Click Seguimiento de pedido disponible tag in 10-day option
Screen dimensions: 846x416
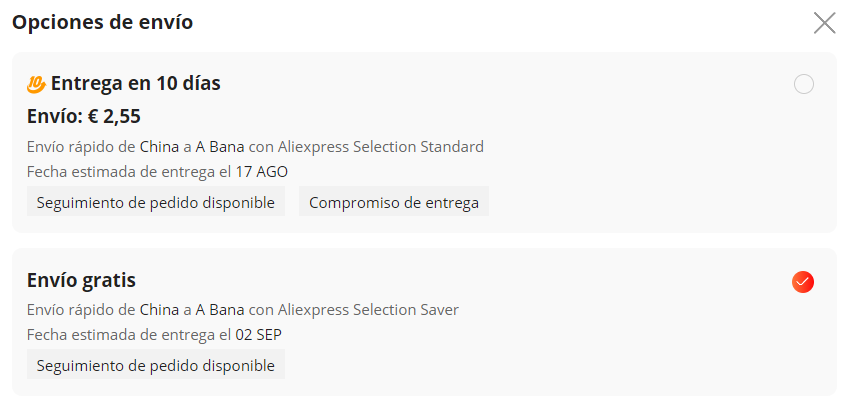pyautogui.click(x=155, y=203)
